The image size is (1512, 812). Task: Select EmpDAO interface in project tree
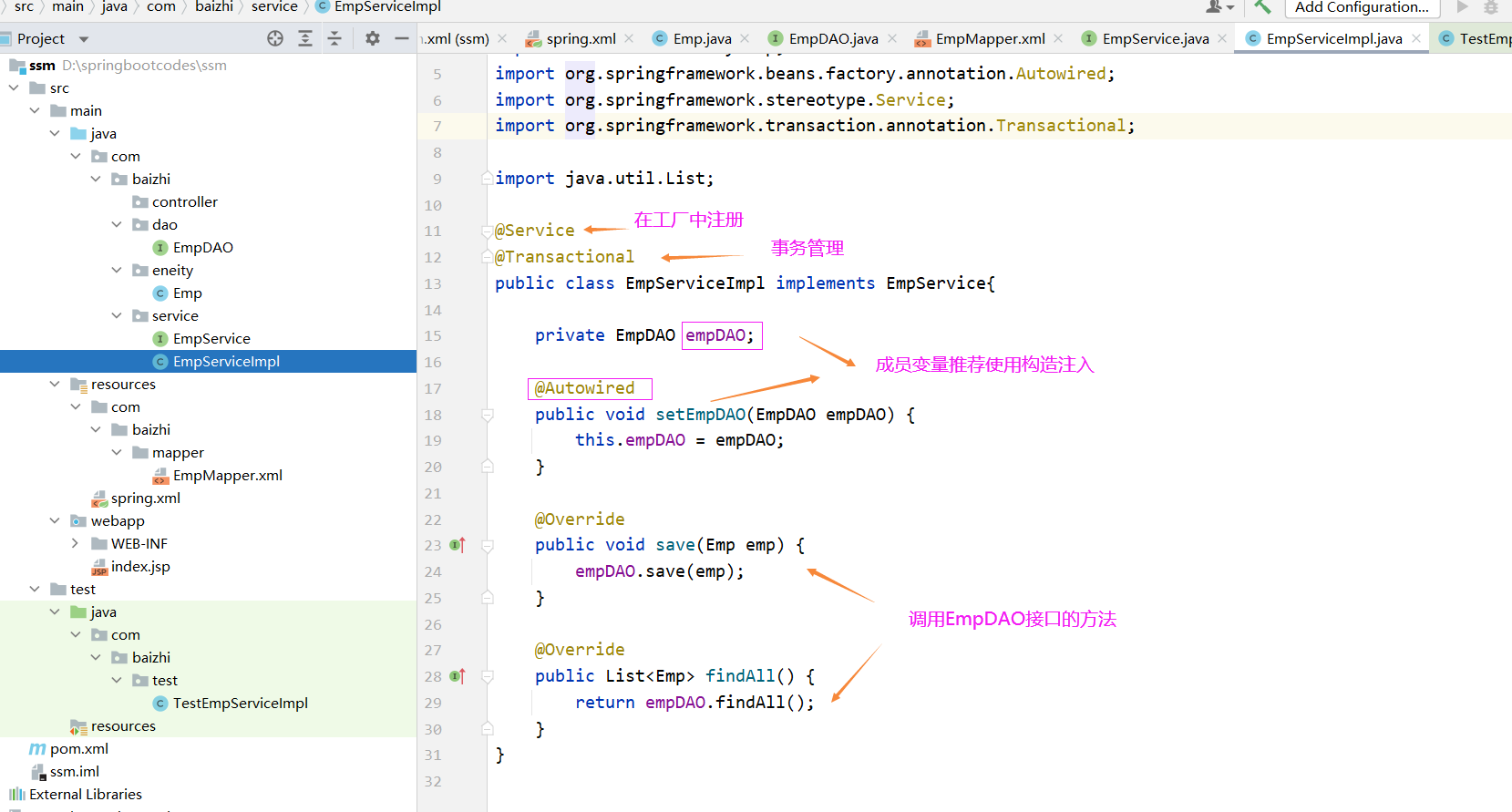point(202,248)
